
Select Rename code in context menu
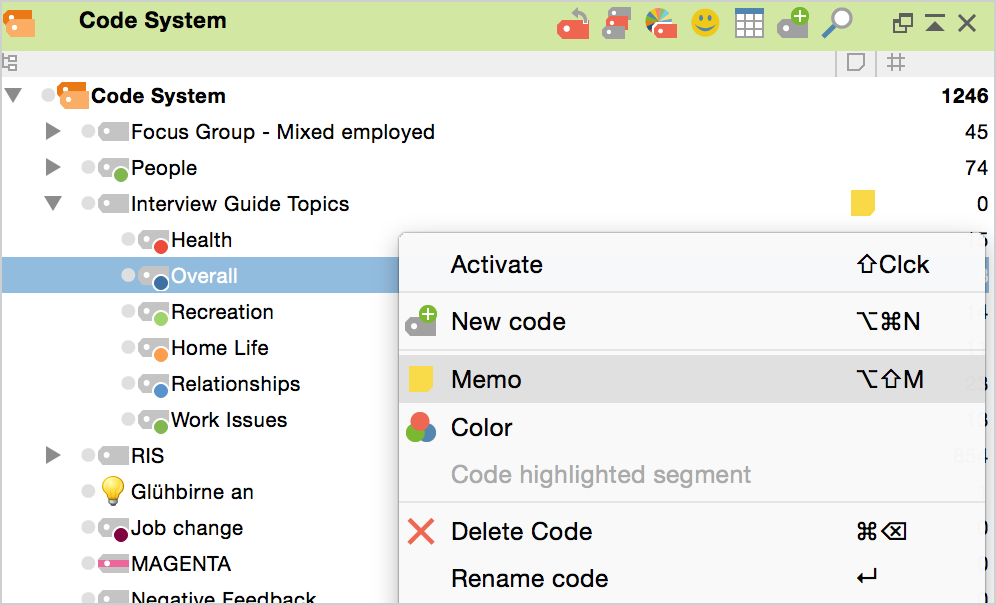529,579
